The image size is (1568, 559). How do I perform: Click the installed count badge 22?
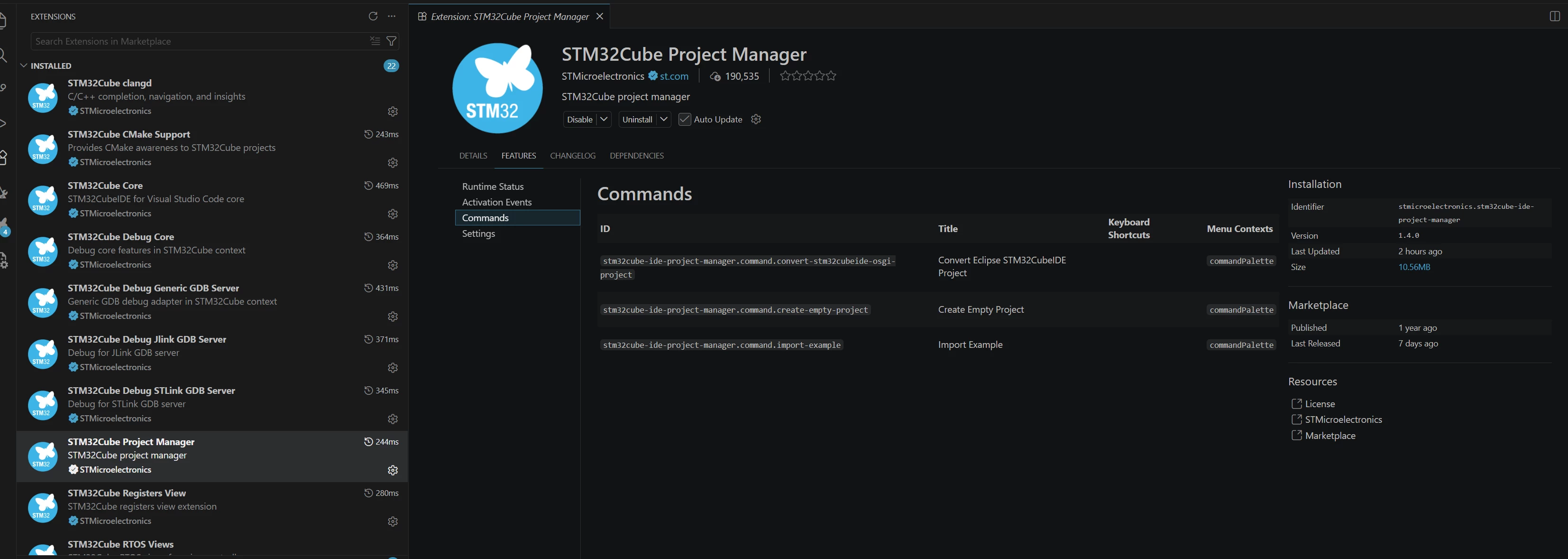pyautogui.click(x=391, y=66)
